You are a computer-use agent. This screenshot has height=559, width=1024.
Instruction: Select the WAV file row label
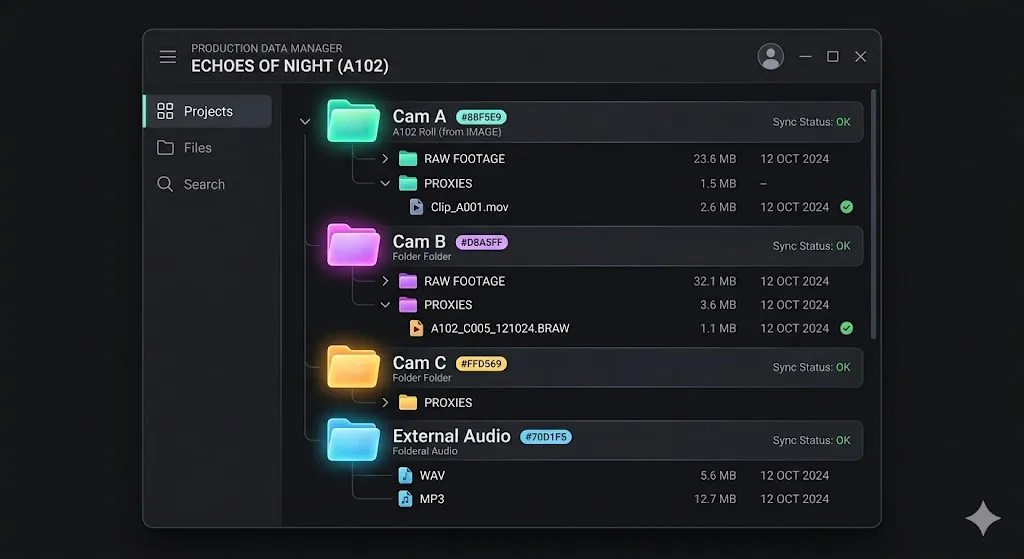(432, 475)
